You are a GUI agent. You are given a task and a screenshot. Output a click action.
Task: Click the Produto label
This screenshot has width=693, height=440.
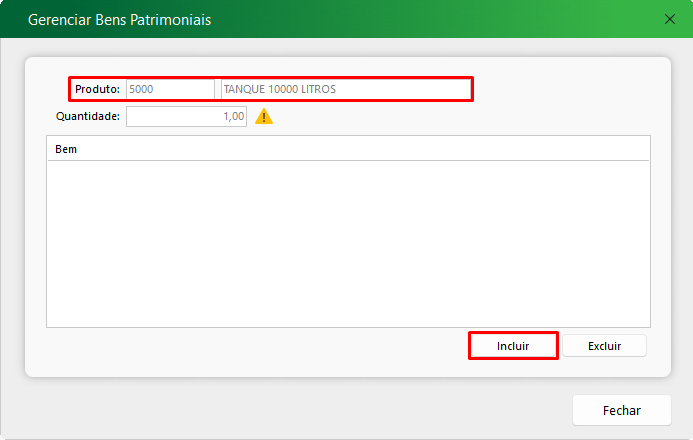point(97,89)
